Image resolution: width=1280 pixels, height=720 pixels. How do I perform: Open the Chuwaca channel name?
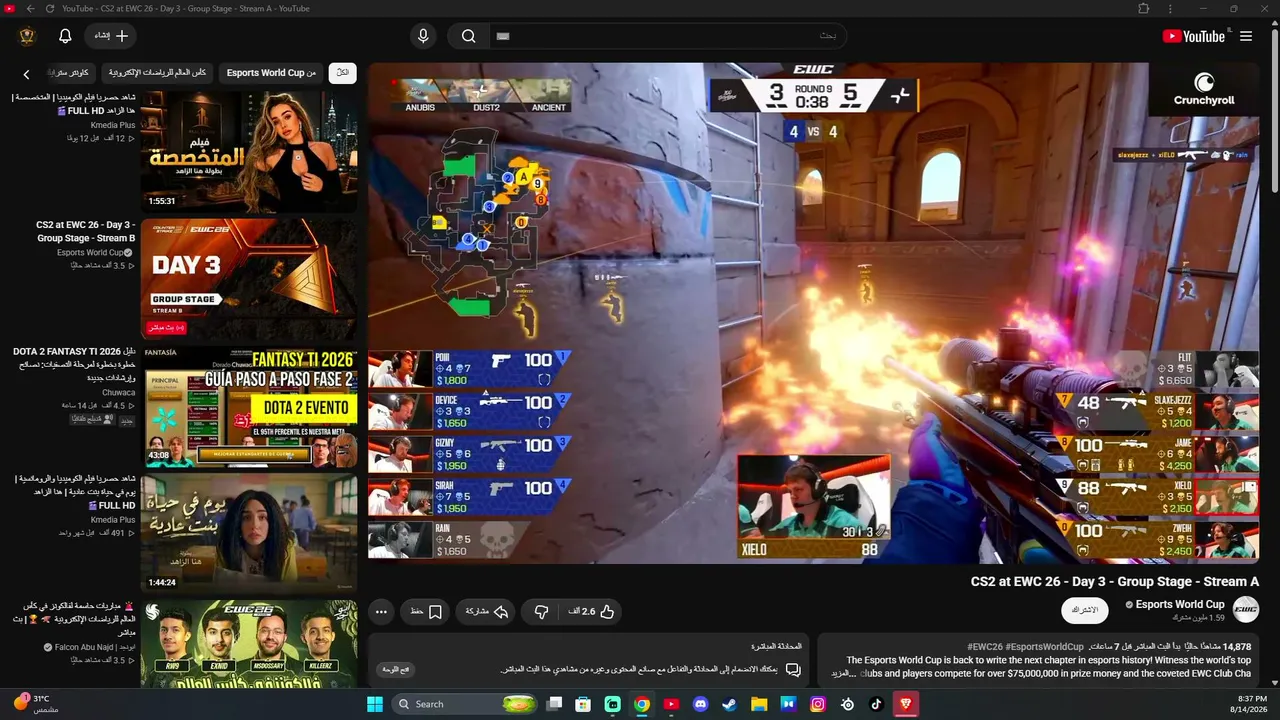pos(118,393)
